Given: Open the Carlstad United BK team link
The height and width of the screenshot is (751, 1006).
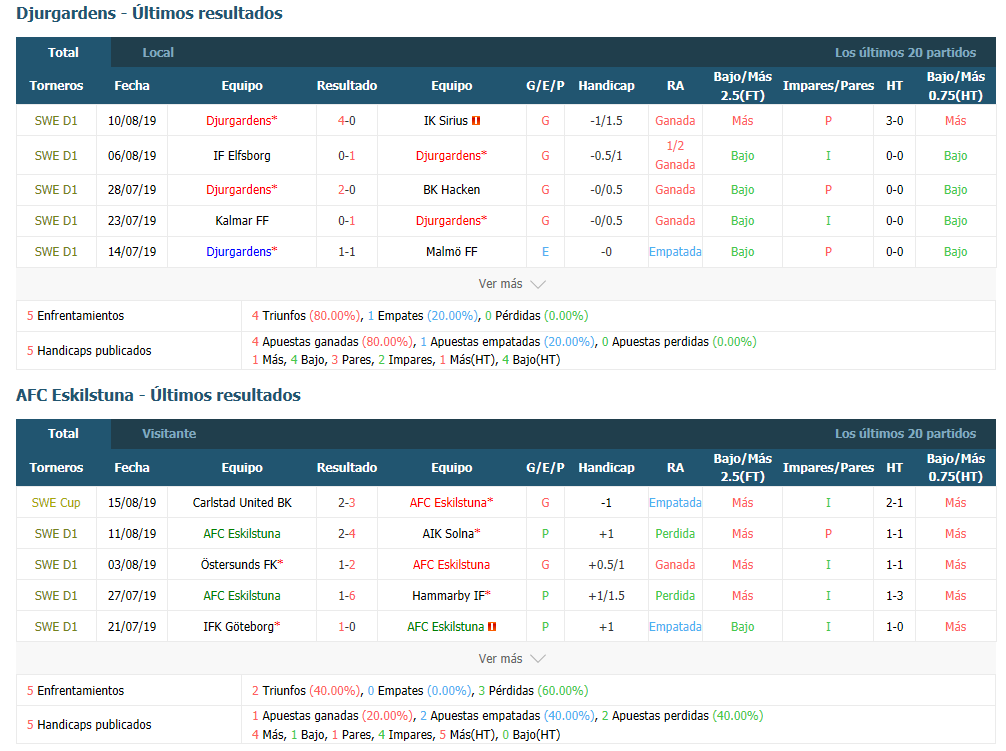Looking at the screenshot, I should pyautogui.click(x=242, y=503).
